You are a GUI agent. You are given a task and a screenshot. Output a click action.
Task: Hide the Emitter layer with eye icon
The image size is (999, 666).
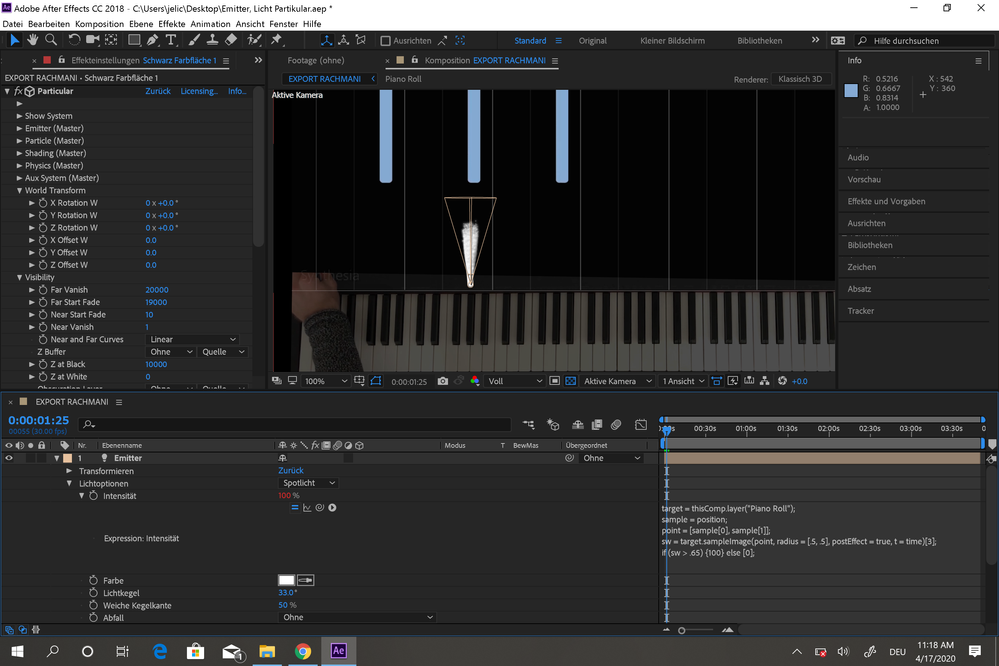pyautogui.click(x=9, y=458)
